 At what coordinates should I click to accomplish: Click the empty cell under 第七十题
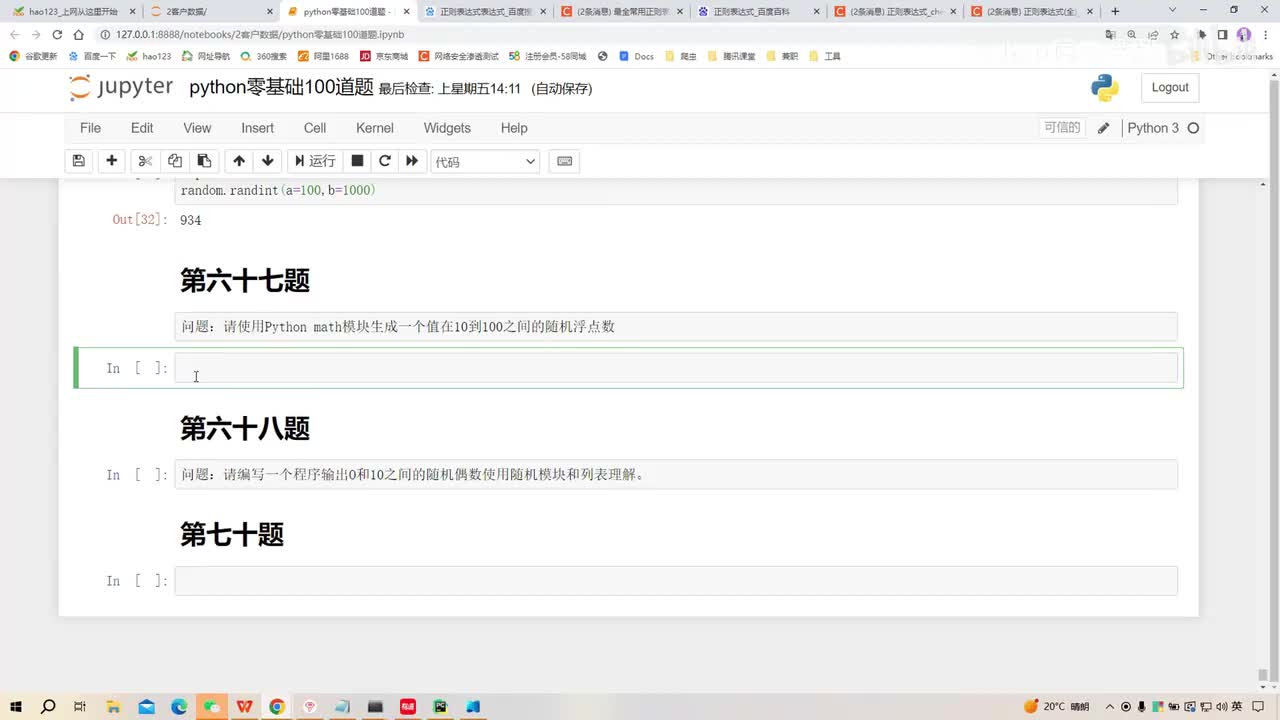(676, 581)
